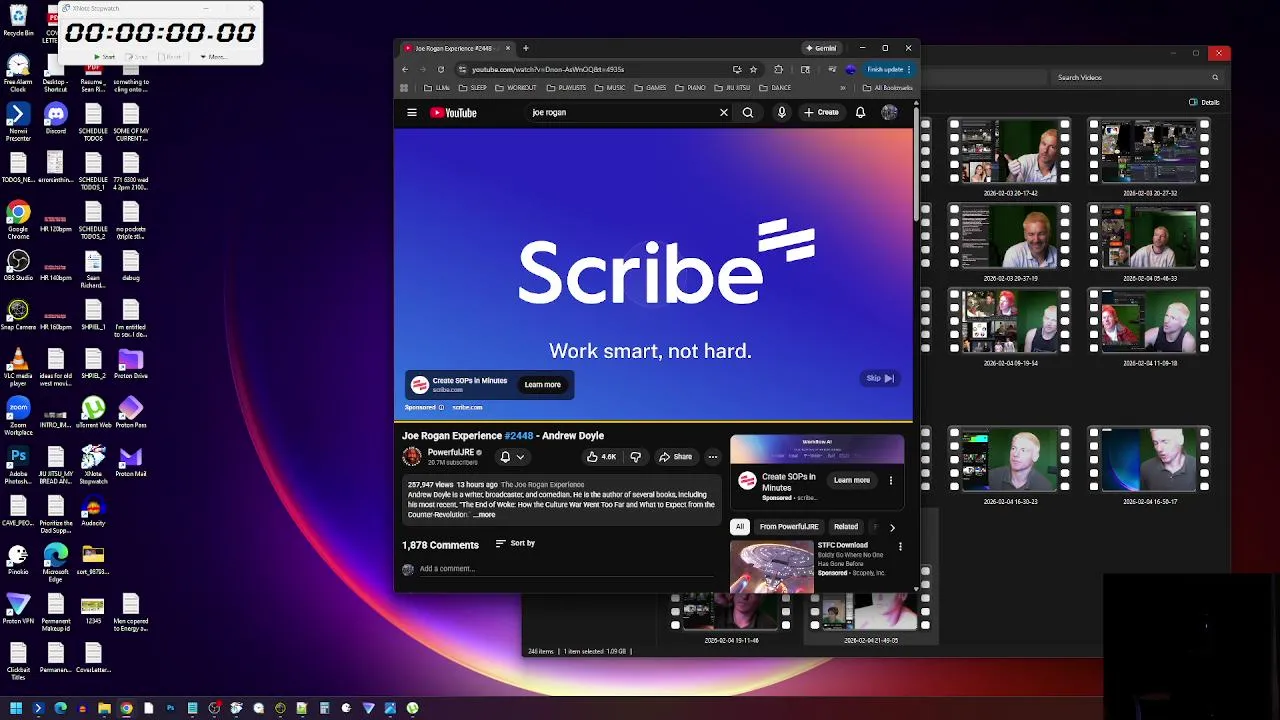Open Chrome extensions puzzle icon

pos(778,69)
